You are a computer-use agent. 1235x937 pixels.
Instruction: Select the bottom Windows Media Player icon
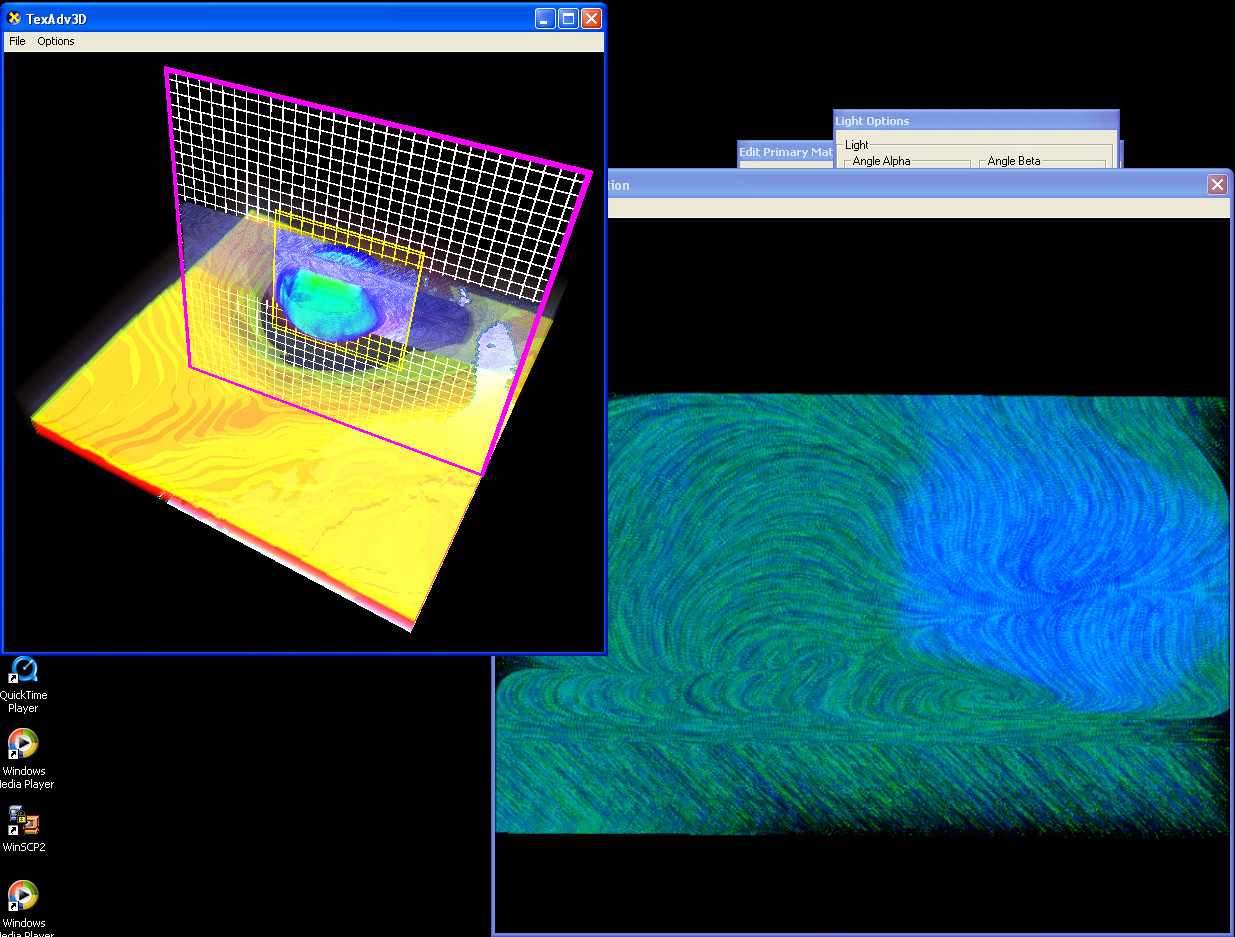pos(23,896)
